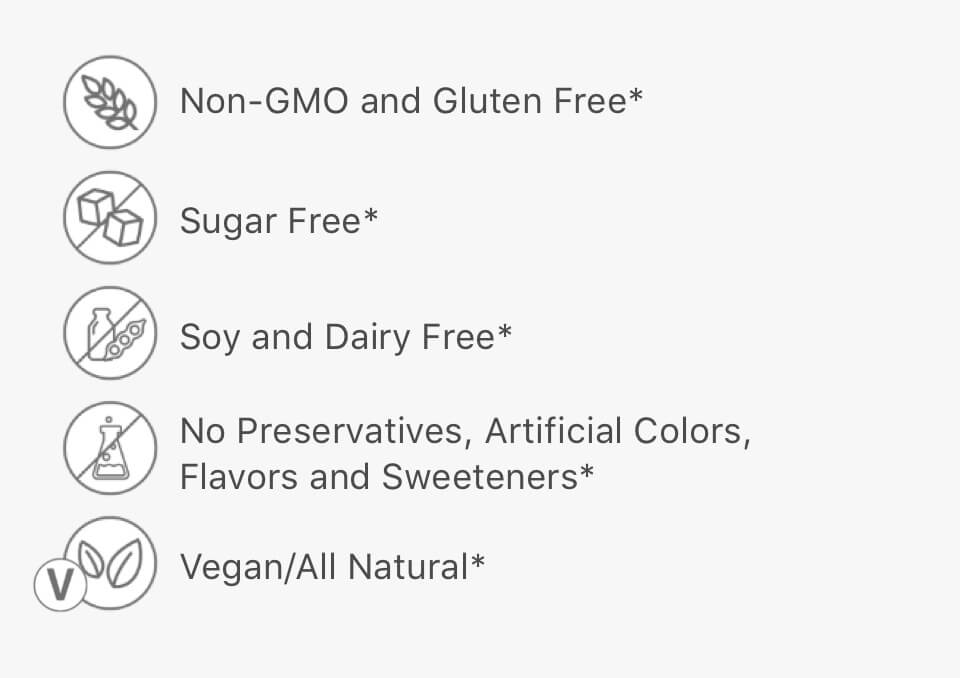Click the soybean pod in soy icon

pyautogui.click(x=126, y=338)
